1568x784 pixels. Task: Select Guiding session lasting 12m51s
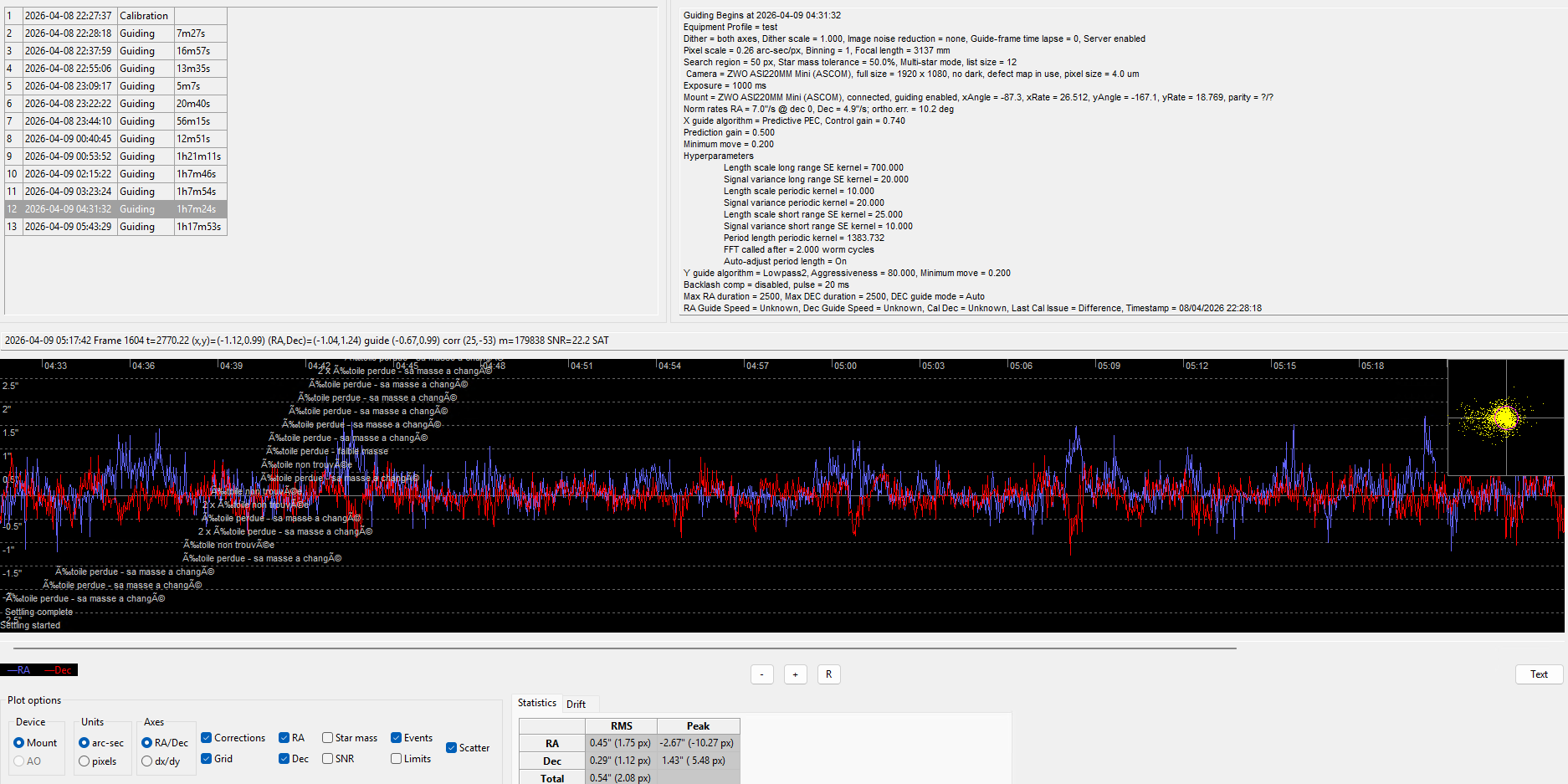(x=115, y=139)
